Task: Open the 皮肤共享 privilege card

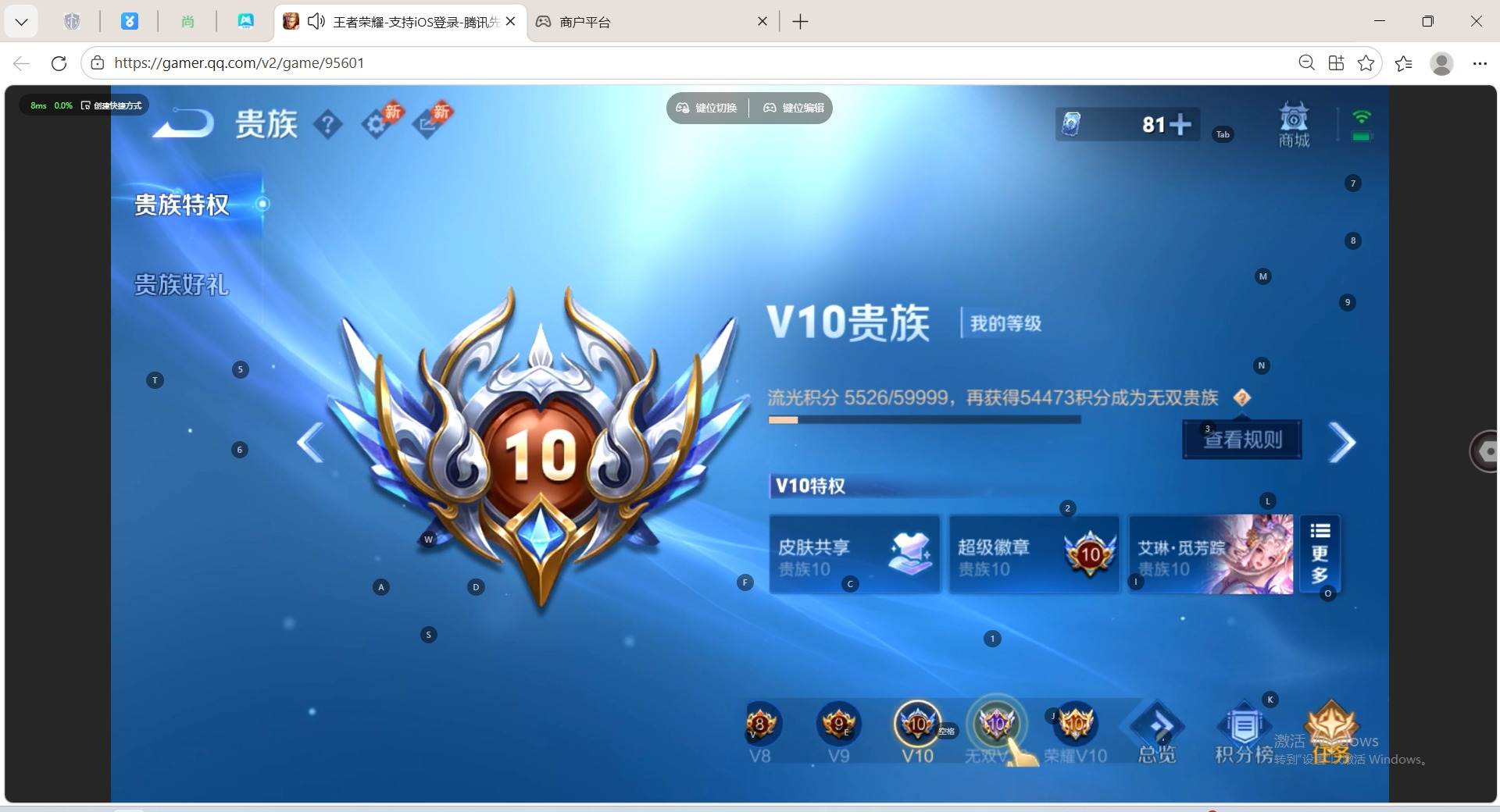Action: (x=855, y=555)
